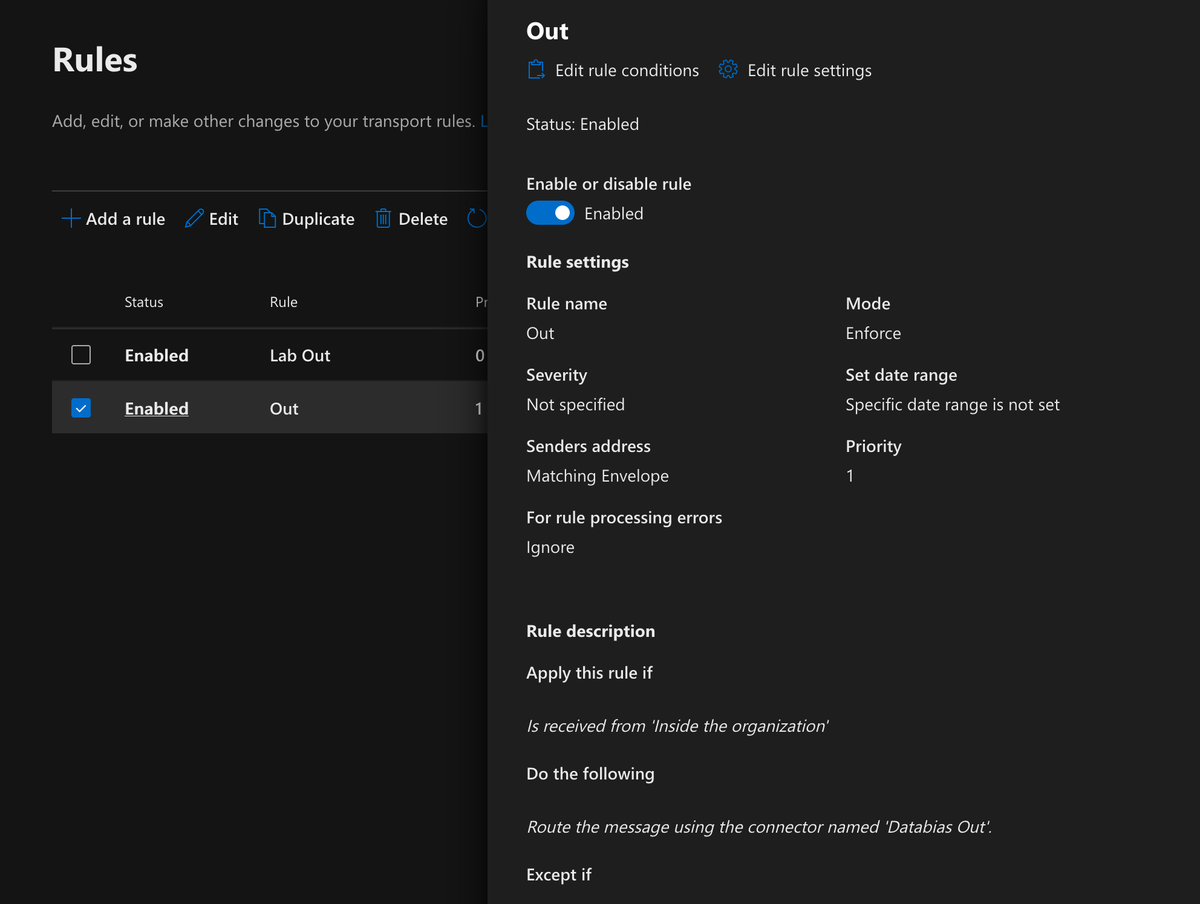This screenshot has width=1200, height=904.
Task: Click the Except if label
Action: (559, 874)
